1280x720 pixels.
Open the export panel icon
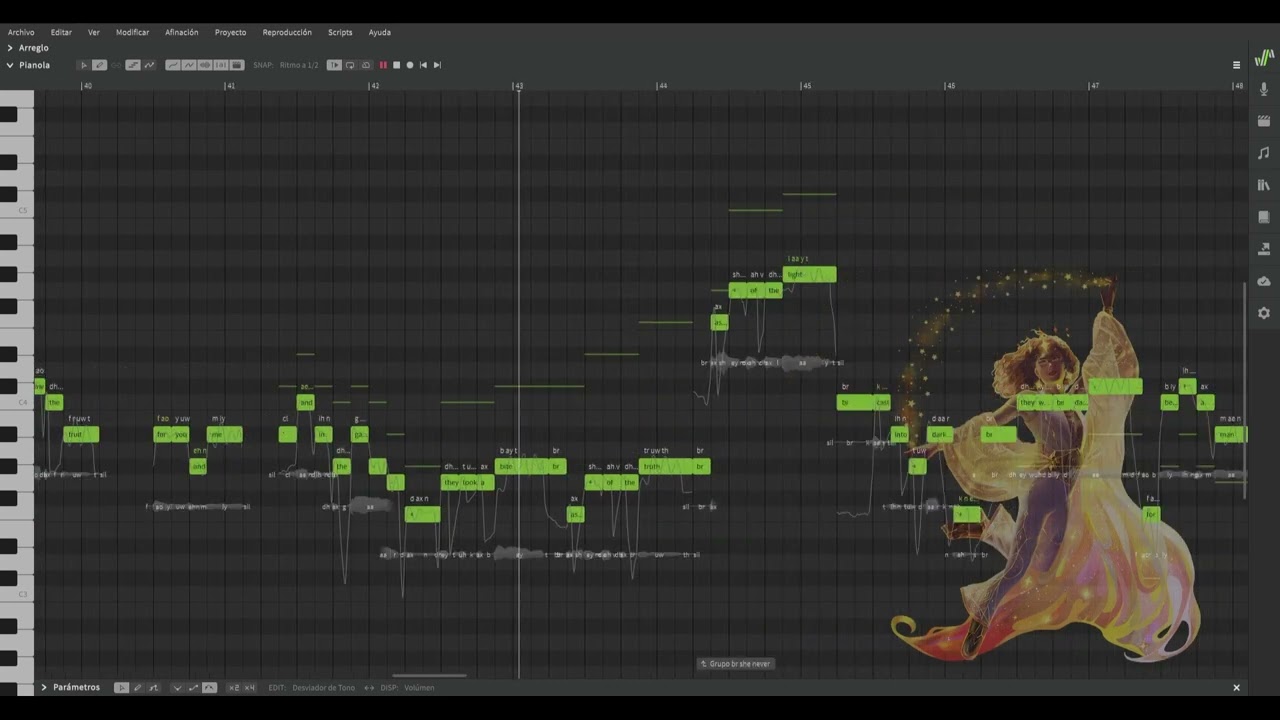[1264, 249]
